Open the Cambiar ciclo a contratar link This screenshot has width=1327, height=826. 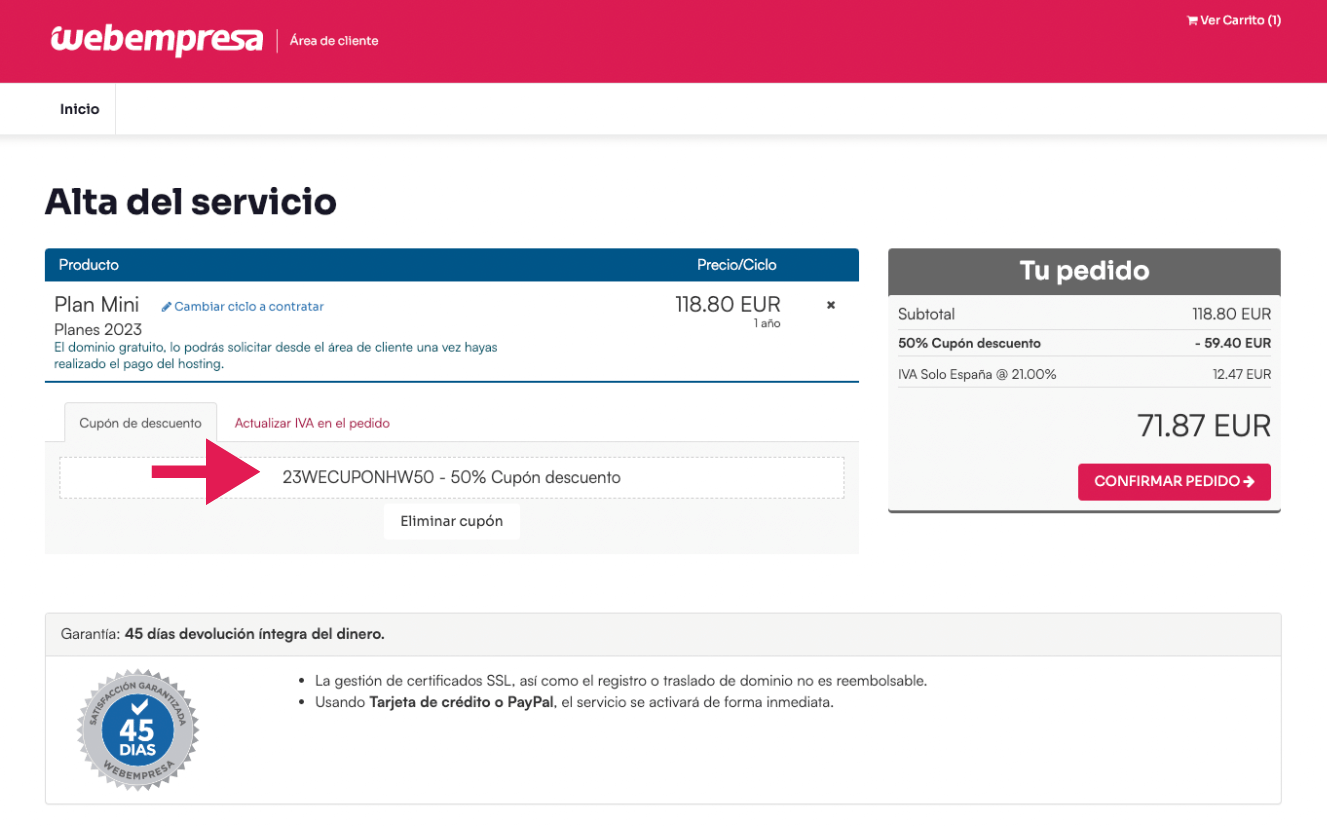click(248, 306)
